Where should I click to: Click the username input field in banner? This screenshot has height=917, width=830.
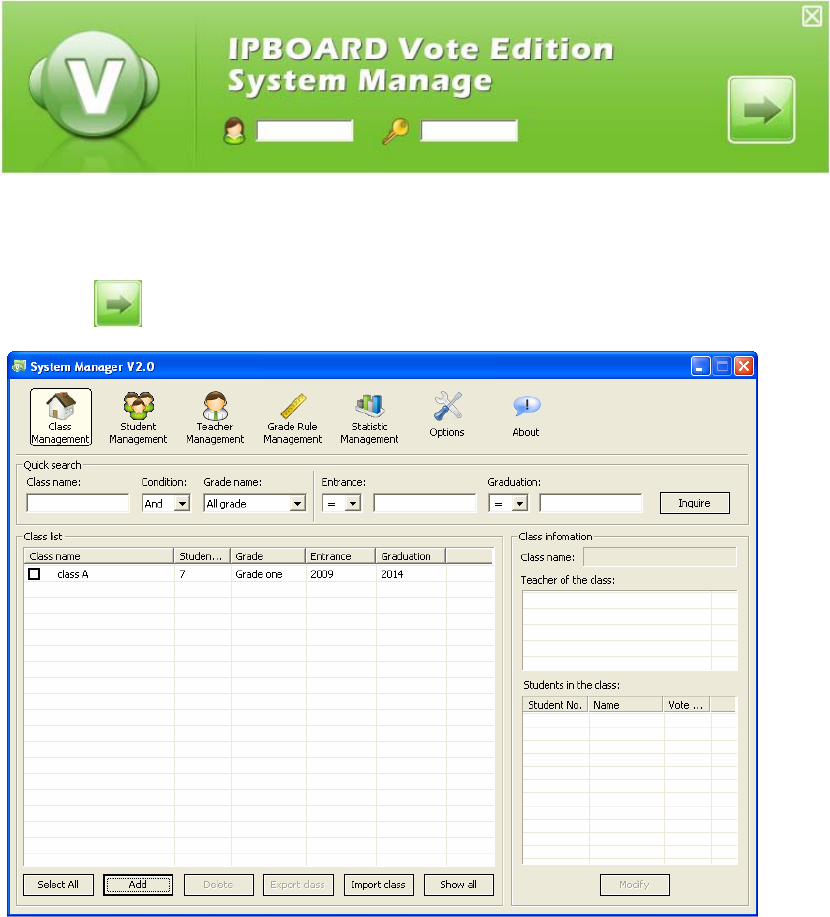coord(305,130)
